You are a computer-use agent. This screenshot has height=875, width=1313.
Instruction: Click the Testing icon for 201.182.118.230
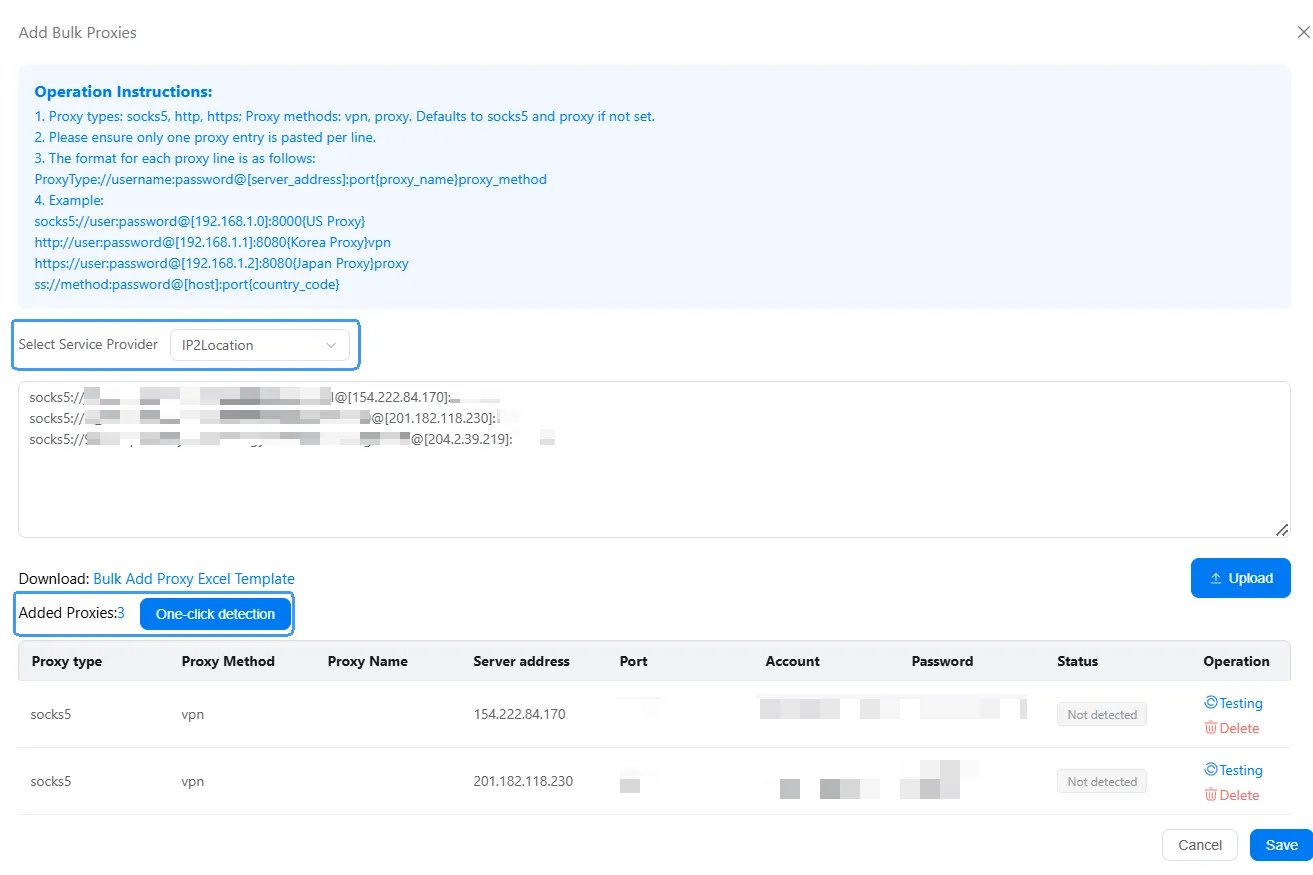1211,770
